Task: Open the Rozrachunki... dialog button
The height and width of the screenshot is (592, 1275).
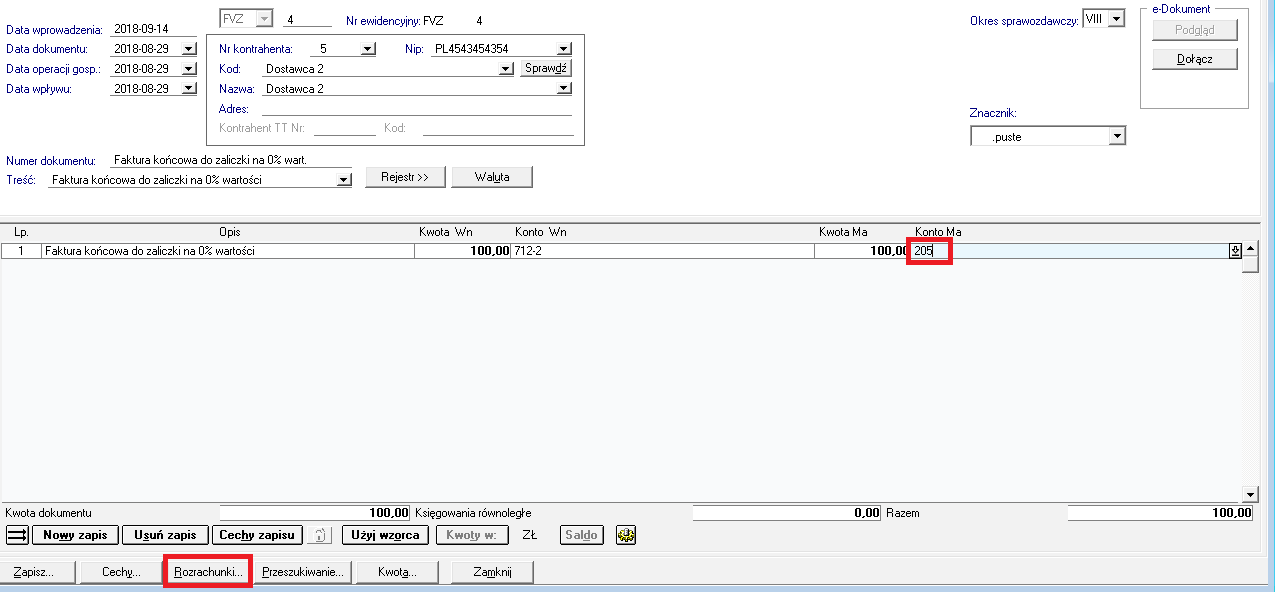Action: click(x=208, y=573)
